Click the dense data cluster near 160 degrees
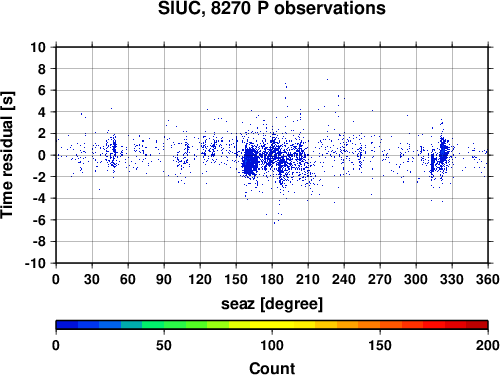The width and height of the screenshot is (500, 375). tap(250, 162)
